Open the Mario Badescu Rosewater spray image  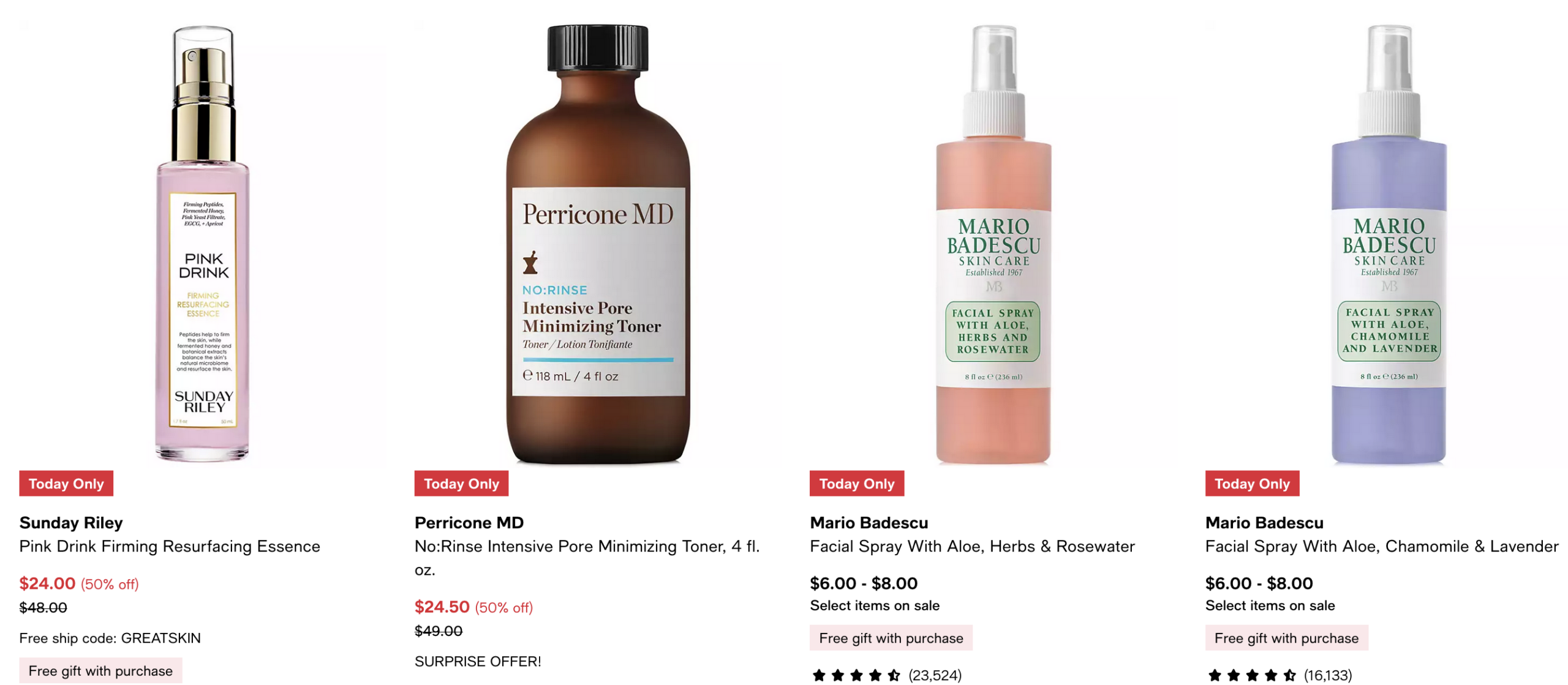point(993,243)
